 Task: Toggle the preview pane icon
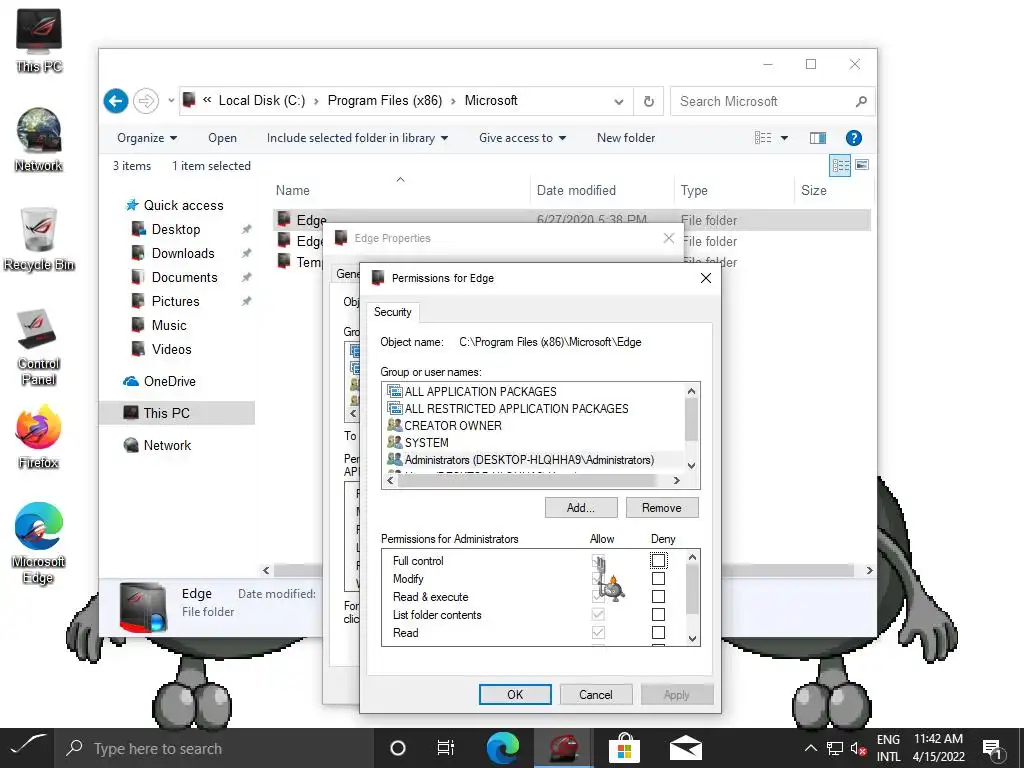click(x=818, y=138)
